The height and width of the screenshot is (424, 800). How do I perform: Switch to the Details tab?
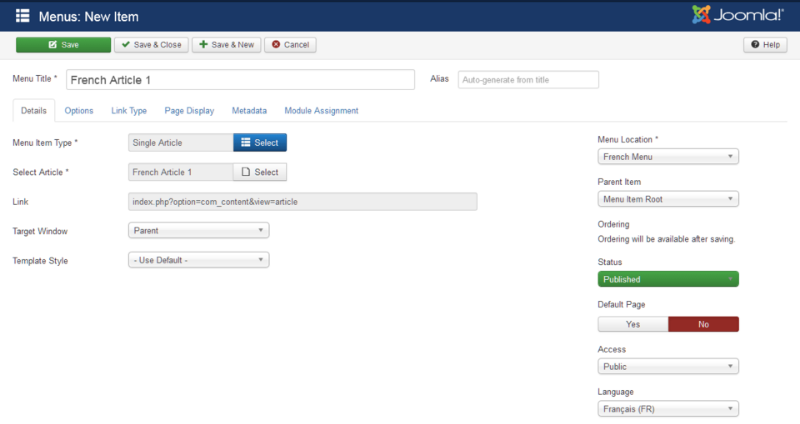click(x=34, y=111)
